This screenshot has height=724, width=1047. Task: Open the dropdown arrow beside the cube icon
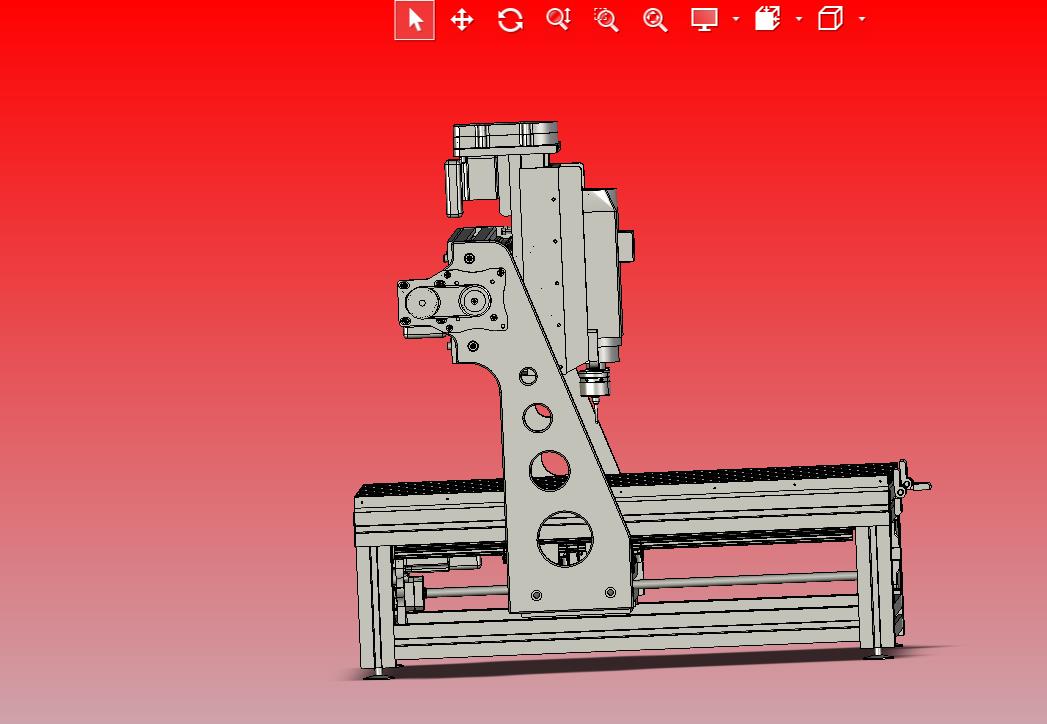(862, 19)
